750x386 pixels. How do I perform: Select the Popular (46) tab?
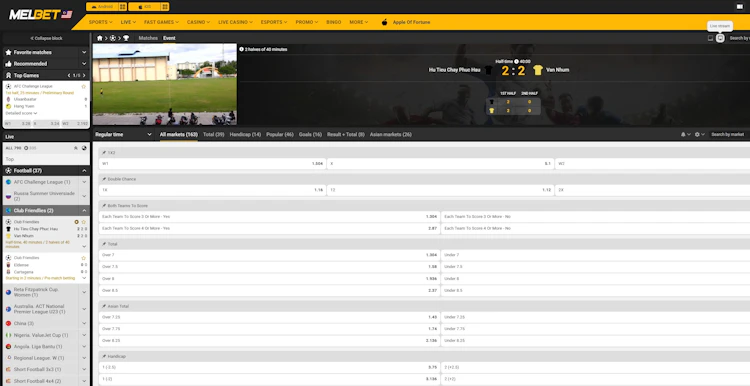tap(280, 134)
